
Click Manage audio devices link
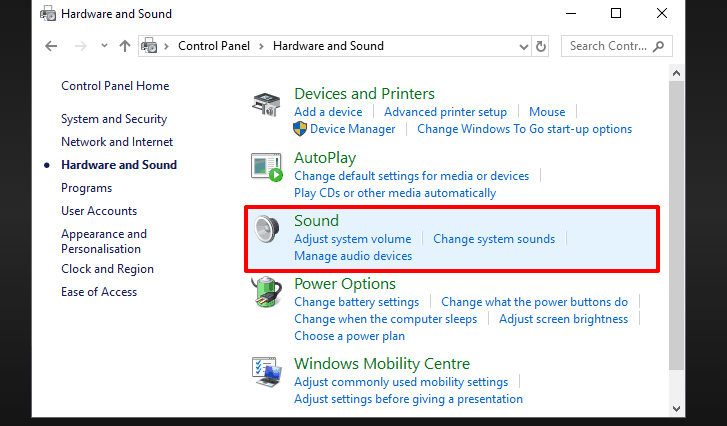pyautogui.click(x=353, y=256)
